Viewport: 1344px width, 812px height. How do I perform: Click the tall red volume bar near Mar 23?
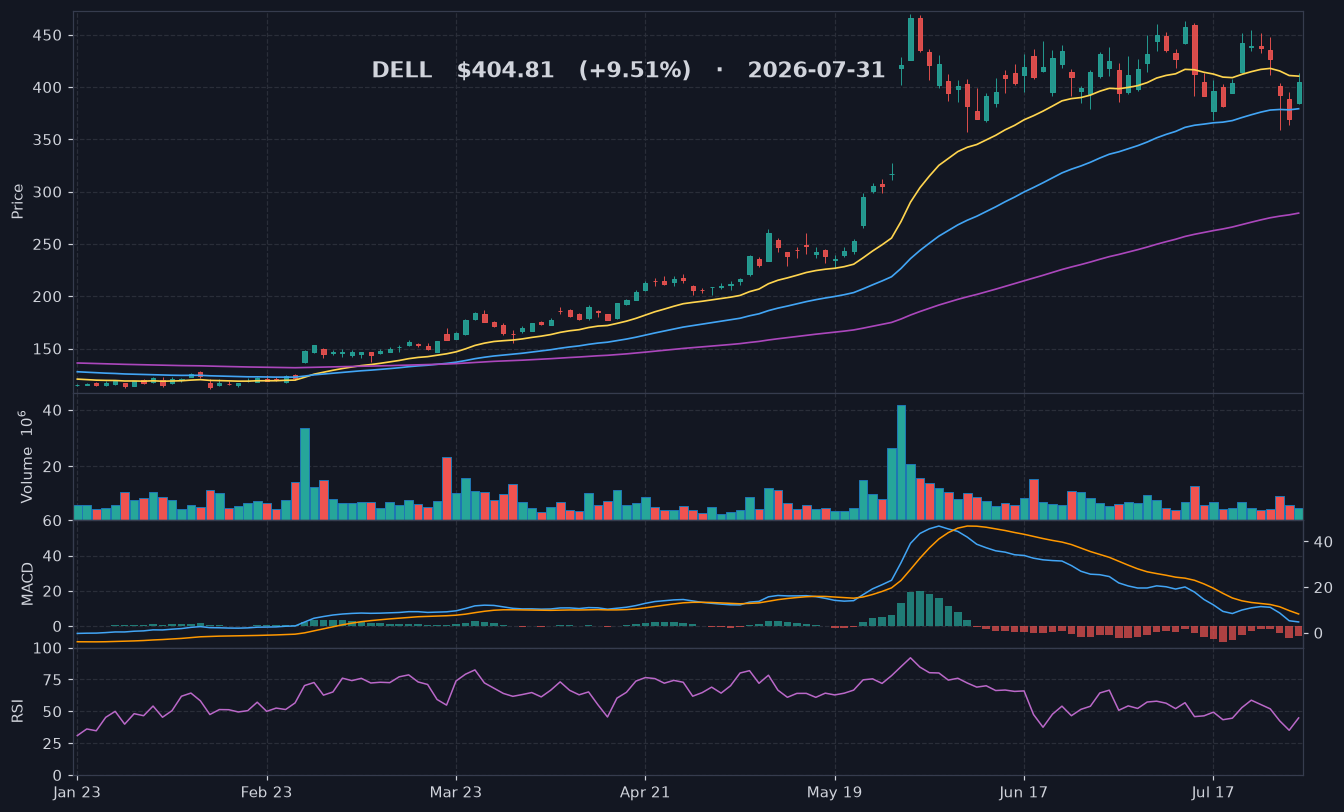(447, 488)
